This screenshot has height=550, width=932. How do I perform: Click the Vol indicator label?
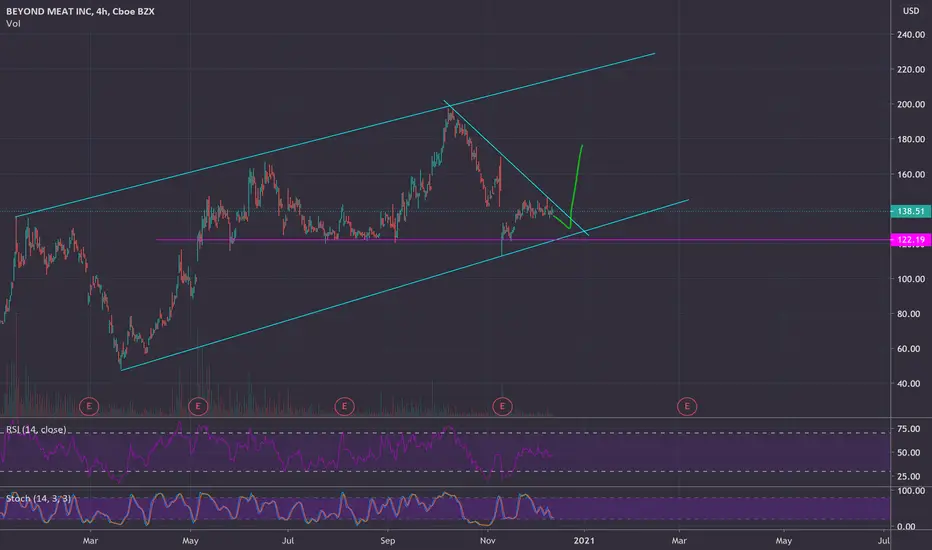pyautogui.click(x=13, y=24)
